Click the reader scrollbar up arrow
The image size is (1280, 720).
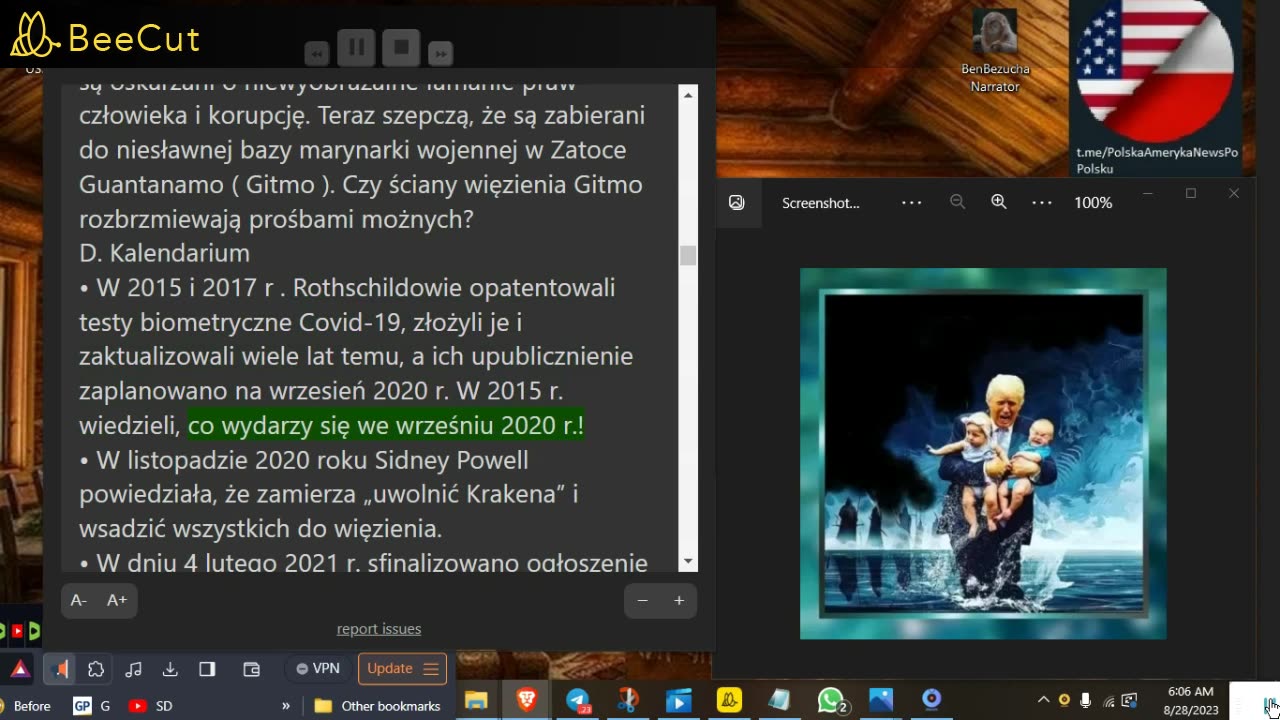(x=688, y=95)
